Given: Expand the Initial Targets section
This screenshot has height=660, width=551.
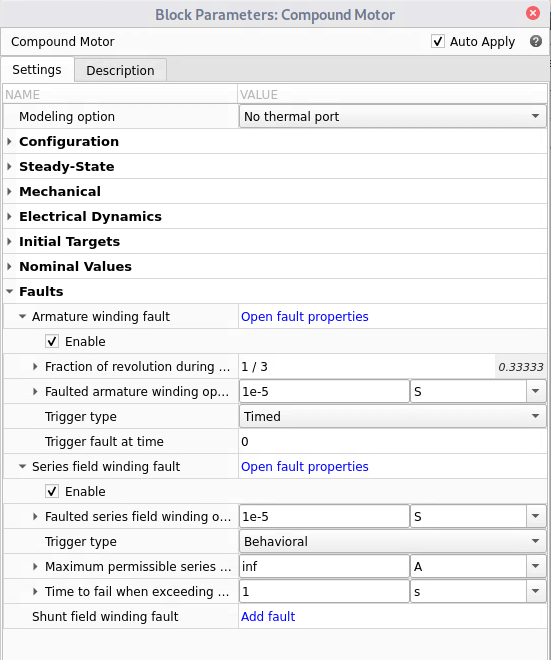Looking at the screenshot, I should click(9, 242).
